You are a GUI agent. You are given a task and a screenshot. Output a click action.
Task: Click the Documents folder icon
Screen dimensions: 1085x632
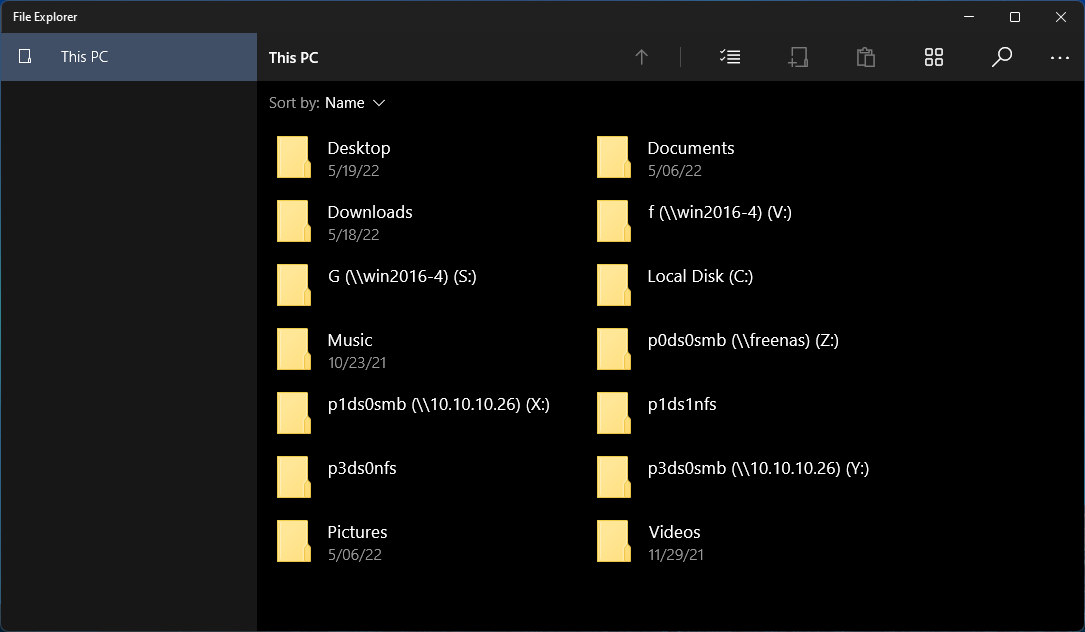(614, 157)
